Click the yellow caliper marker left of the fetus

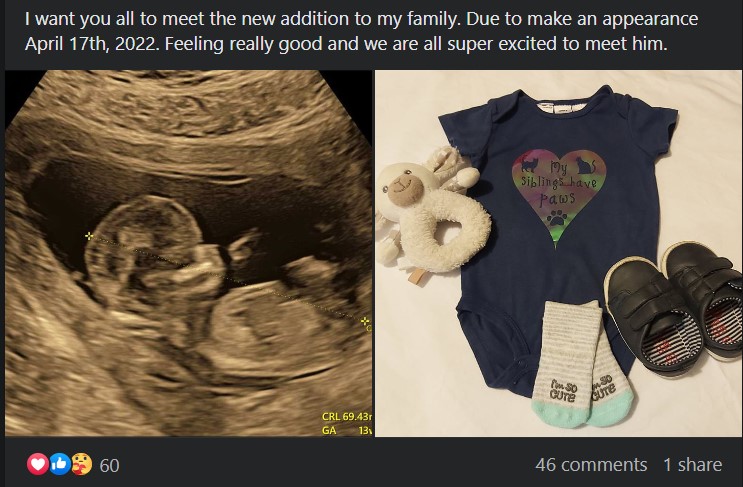pyautogui.click(x=91, y=237)
